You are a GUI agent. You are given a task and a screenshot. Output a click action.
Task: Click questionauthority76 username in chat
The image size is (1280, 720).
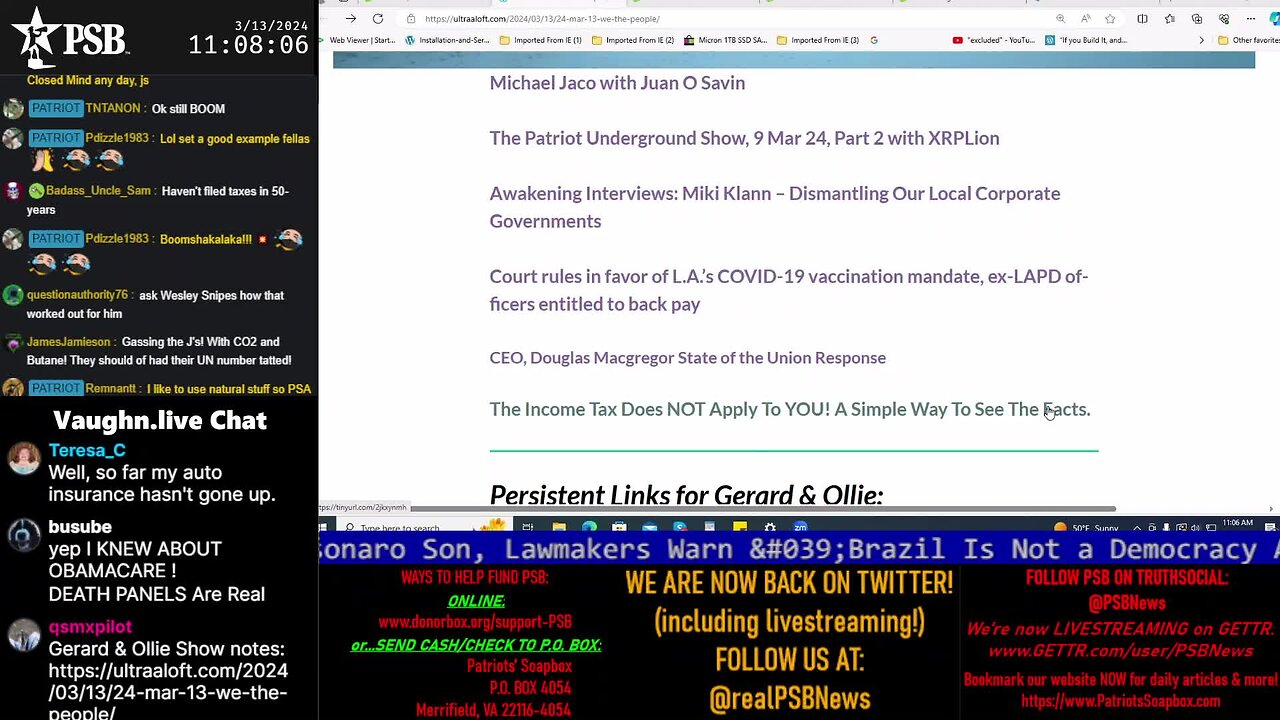tap(77, 296)
